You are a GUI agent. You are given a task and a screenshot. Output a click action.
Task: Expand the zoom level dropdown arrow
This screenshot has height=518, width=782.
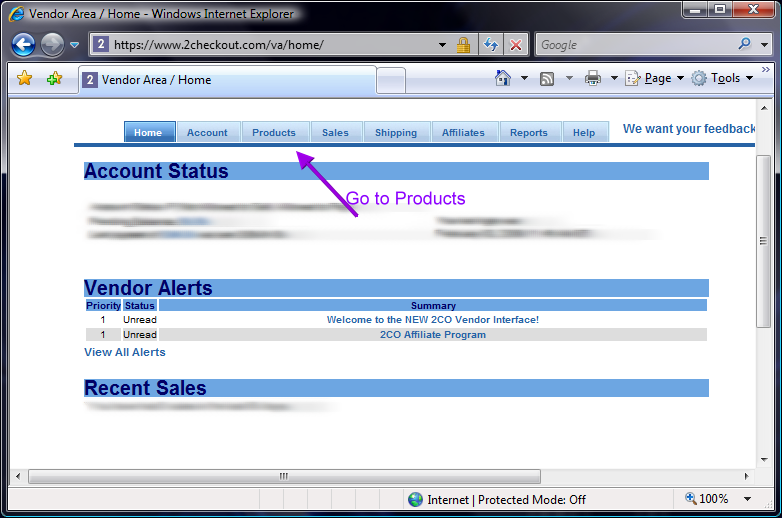(x=748, y=499)
